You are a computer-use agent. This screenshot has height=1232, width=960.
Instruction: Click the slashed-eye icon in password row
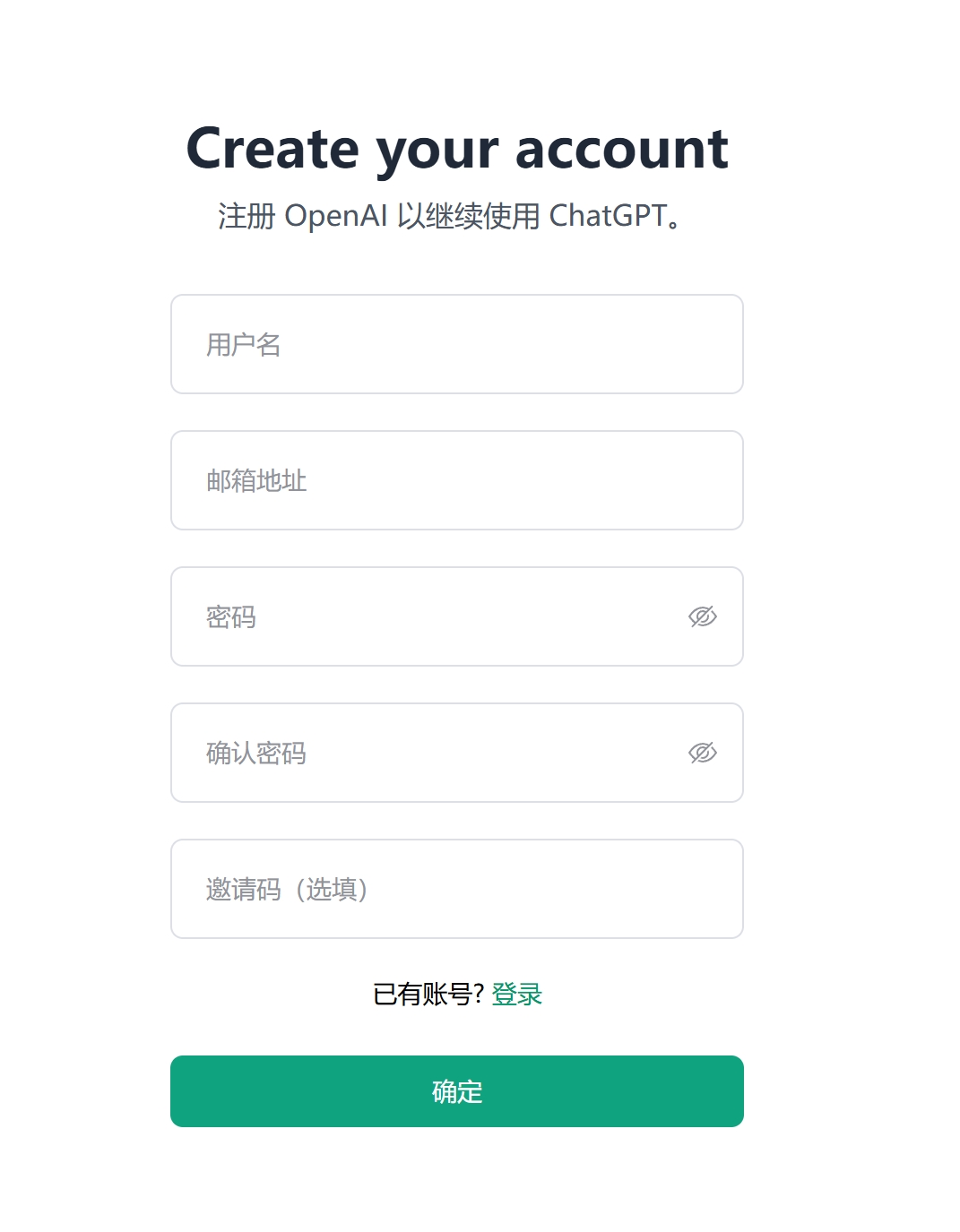tap(704, 616)
